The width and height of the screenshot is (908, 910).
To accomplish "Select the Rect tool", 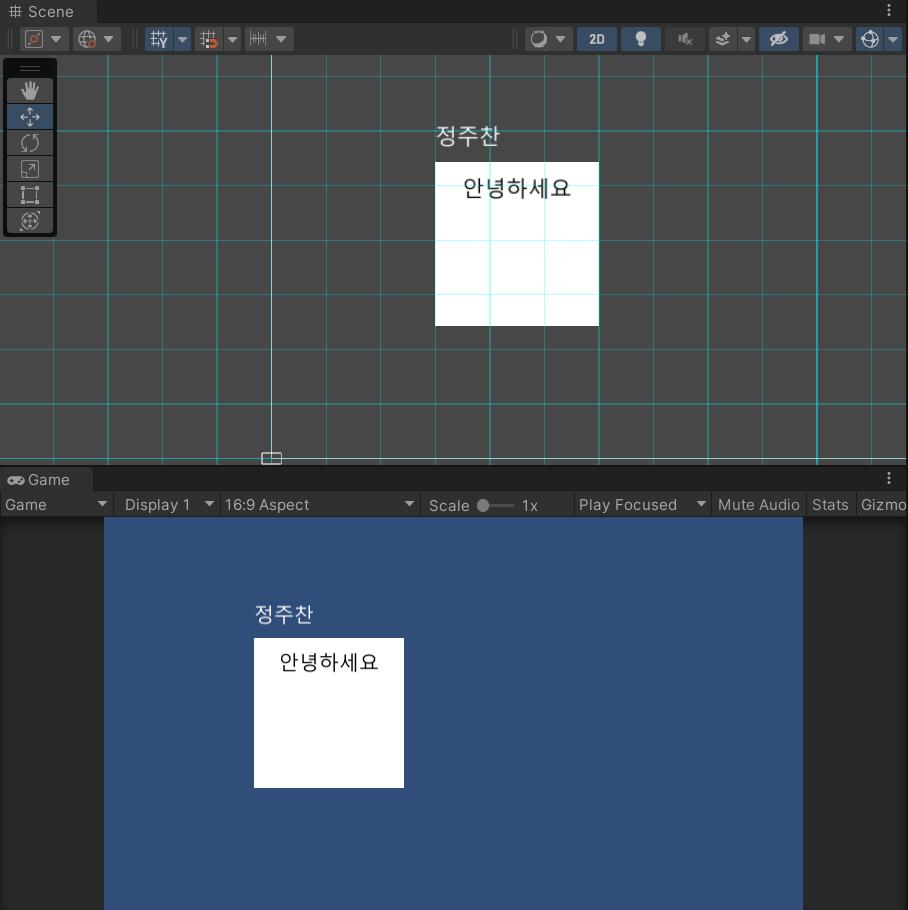I will click(x=30, y=195).
